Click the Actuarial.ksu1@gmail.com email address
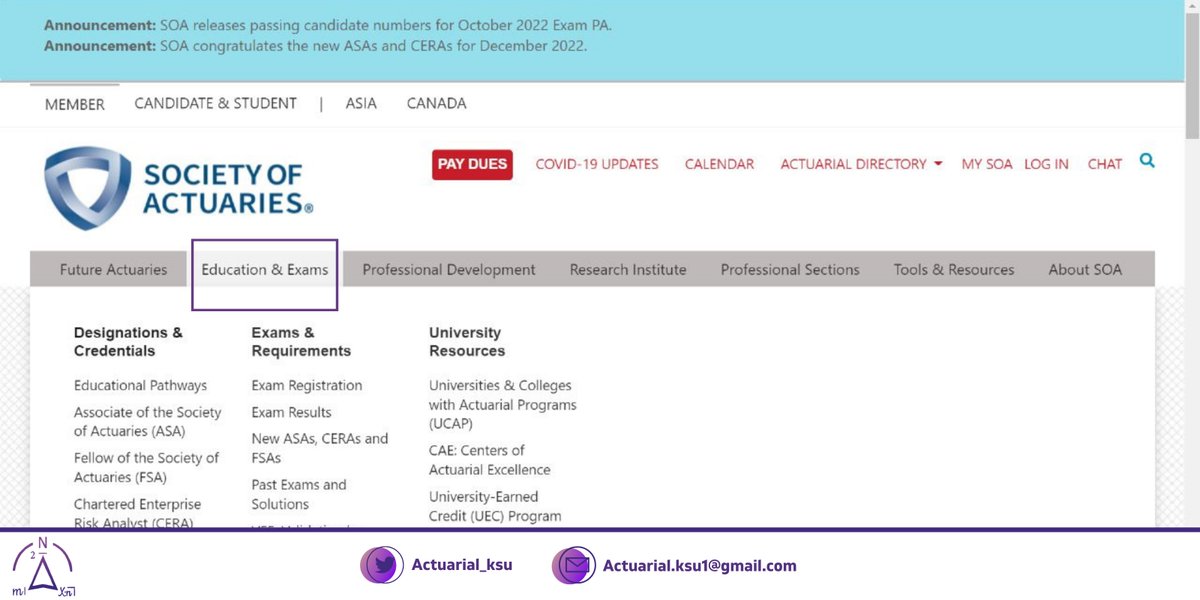Screen dimensions: 1200x600 pyautogui.click(x=700, y=566)
